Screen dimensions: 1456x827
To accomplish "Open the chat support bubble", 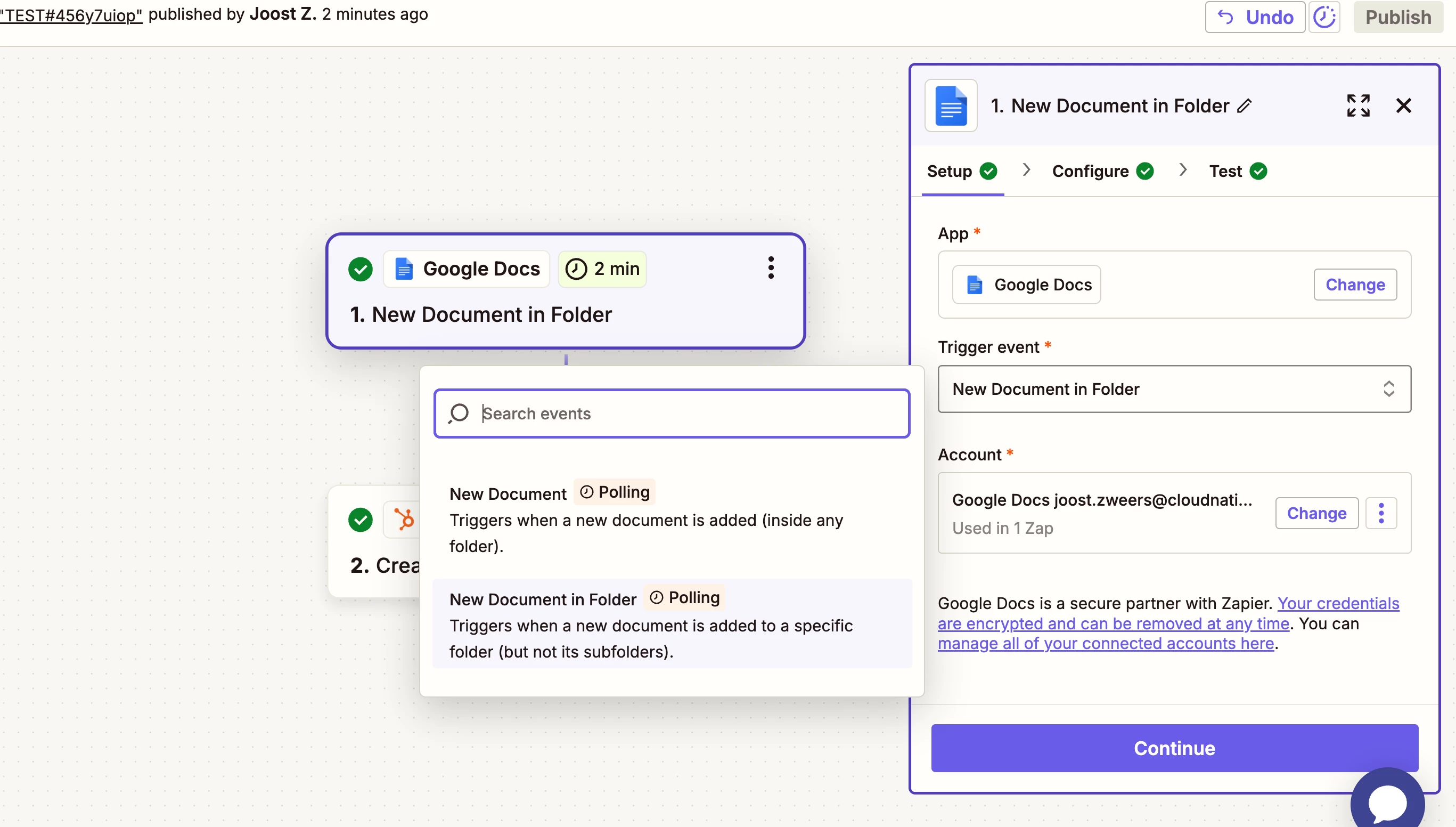I will tap(1387, 802).
